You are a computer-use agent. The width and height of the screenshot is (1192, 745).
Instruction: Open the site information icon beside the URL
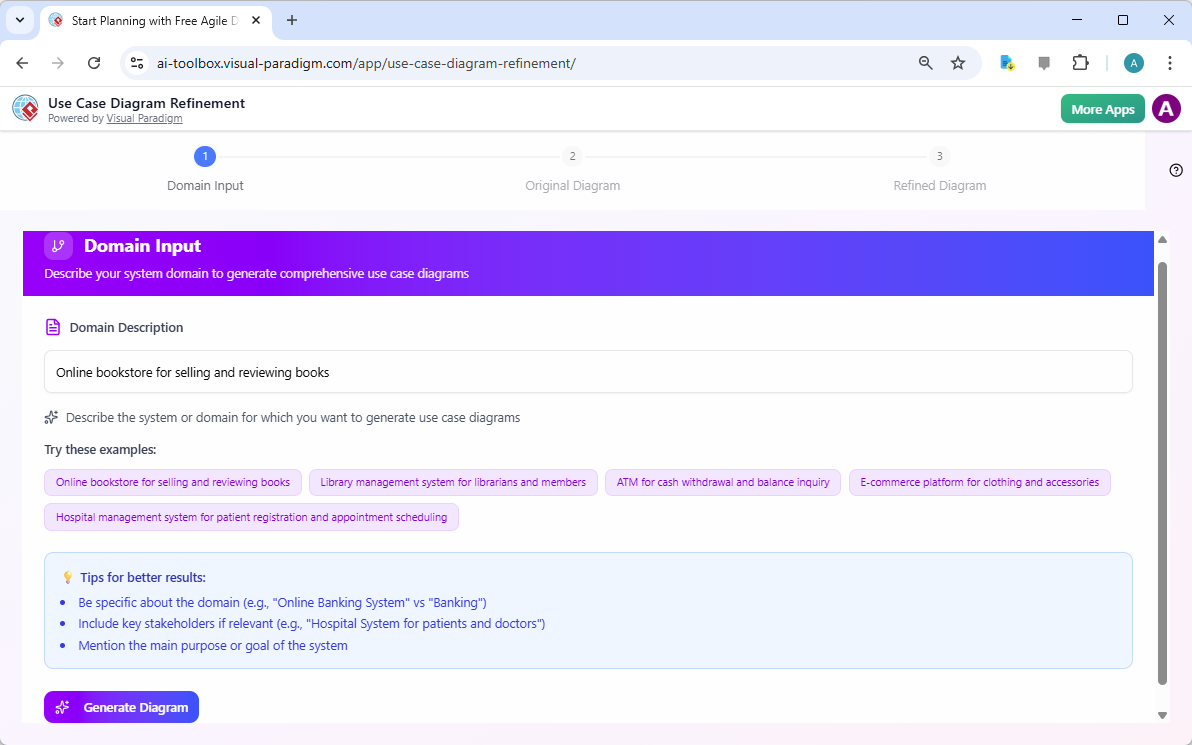coord(136,62)
